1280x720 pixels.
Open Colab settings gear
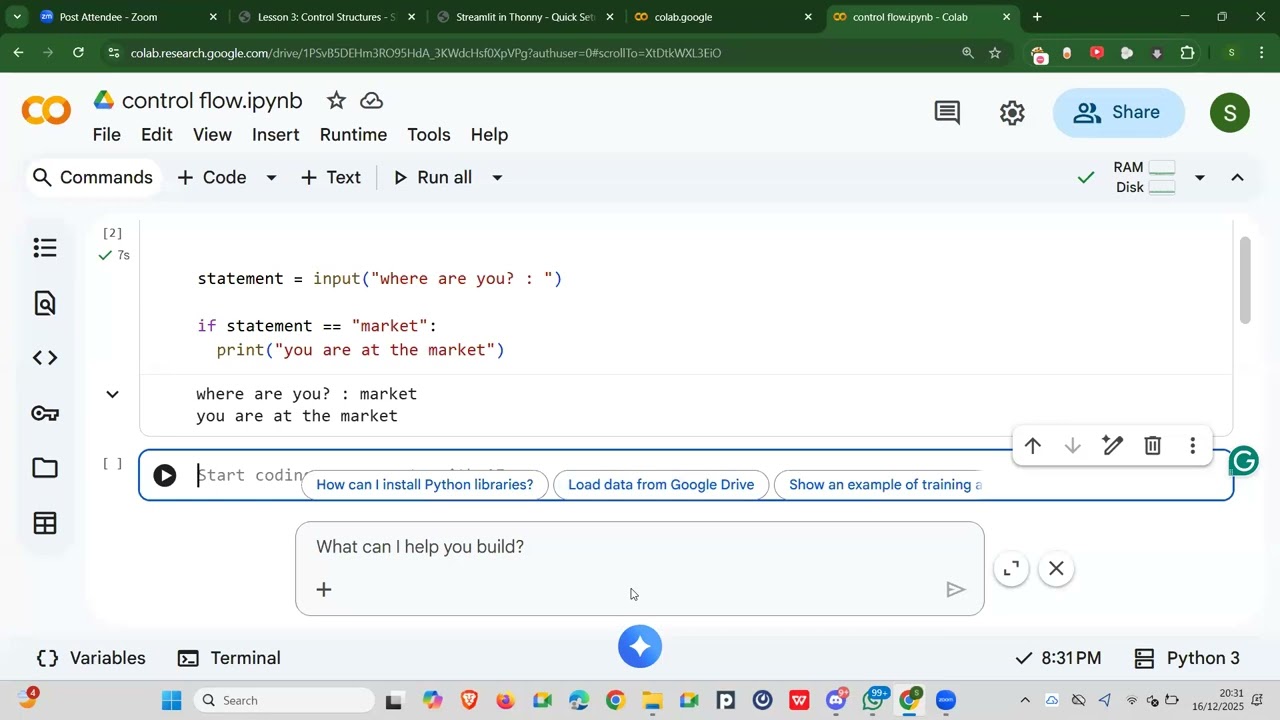(x=1012, y=112)
